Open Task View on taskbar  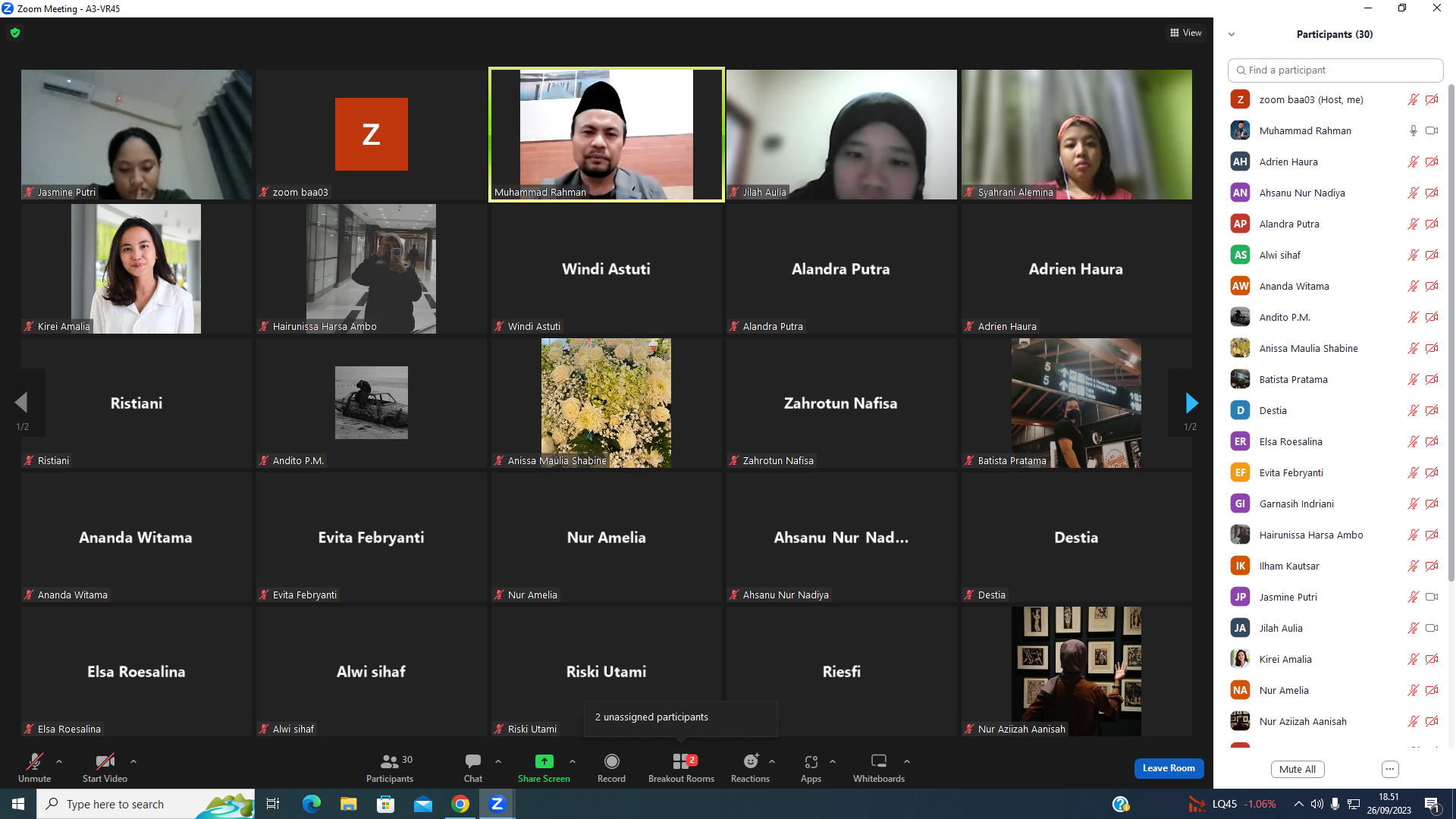coord(273,804)
